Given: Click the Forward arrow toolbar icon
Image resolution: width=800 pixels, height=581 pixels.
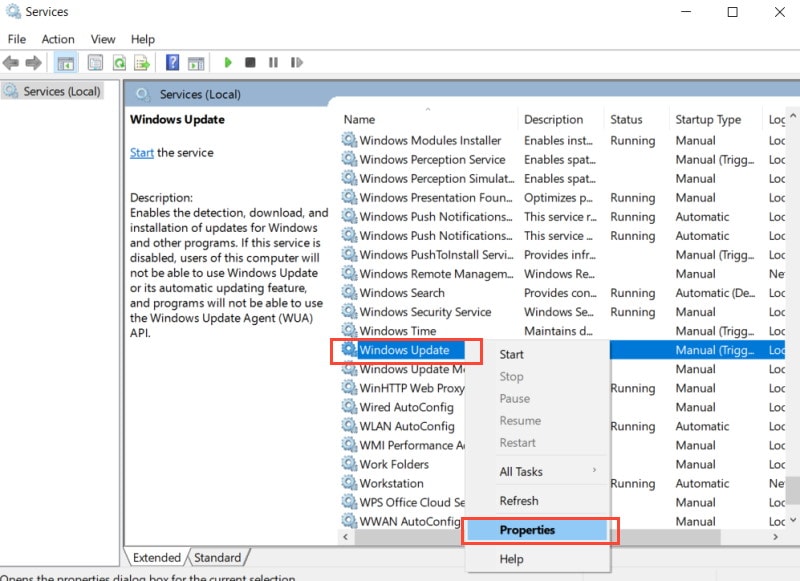Looking at the screenshot, I should pyautogui.click(x=34, y=63).
